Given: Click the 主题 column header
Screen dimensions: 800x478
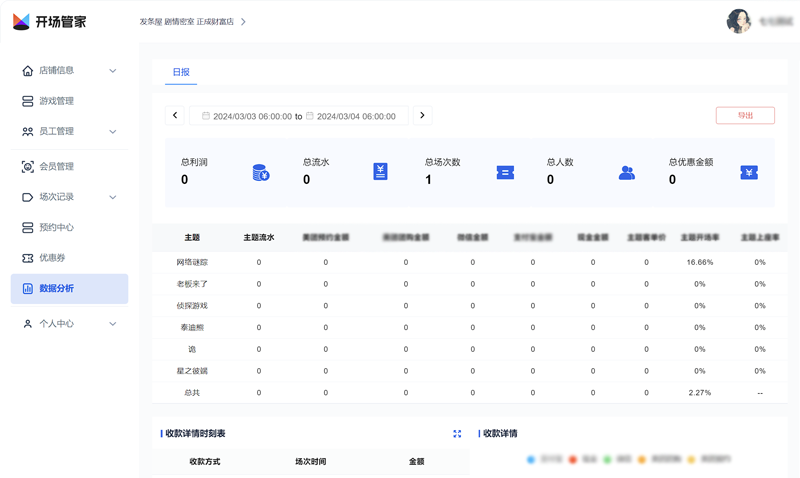Looking at the screenshot, I should tap(192, 237).
